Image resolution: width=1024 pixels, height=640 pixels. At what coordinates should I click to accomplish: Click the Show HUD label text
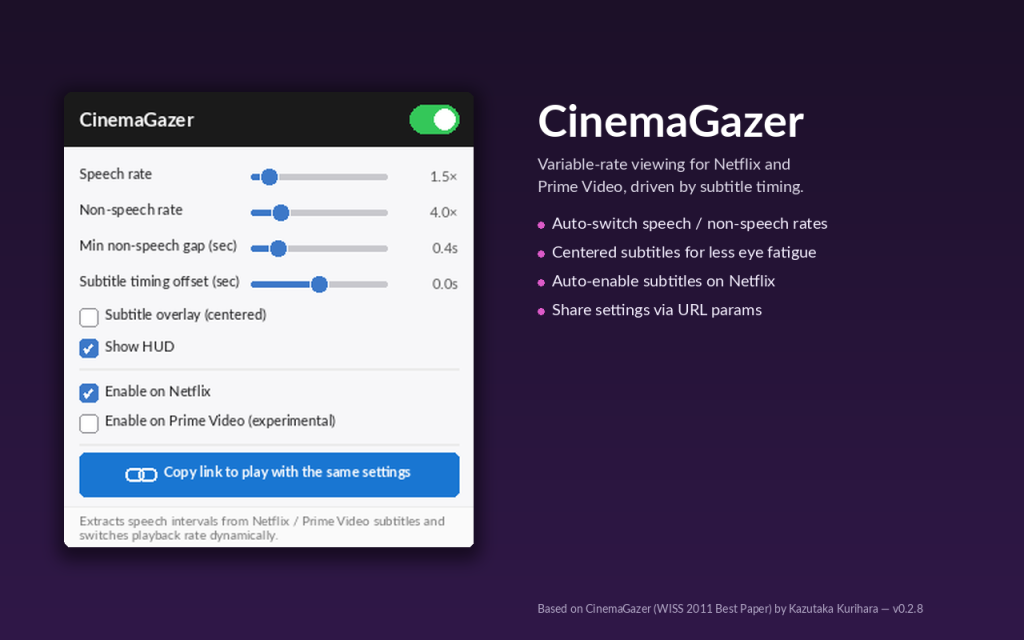[x=140, y=347]
